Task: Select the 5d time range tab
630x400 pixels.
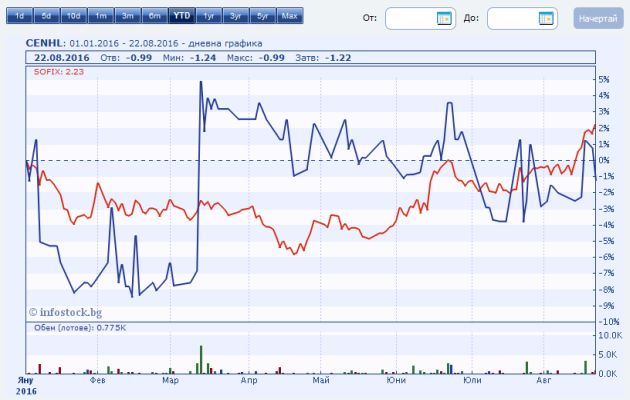Action: [x=47, y=16]
